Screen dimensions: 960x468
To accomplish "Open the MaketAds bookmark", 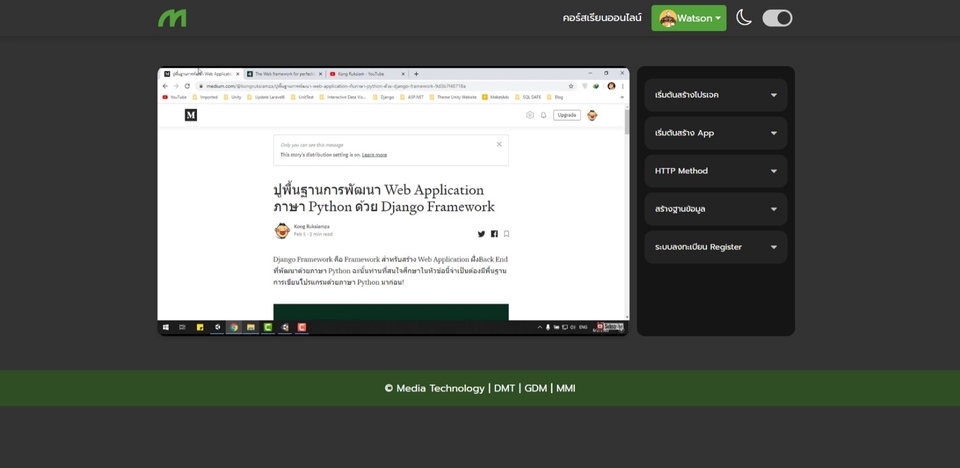I will (x=496, y=97).
